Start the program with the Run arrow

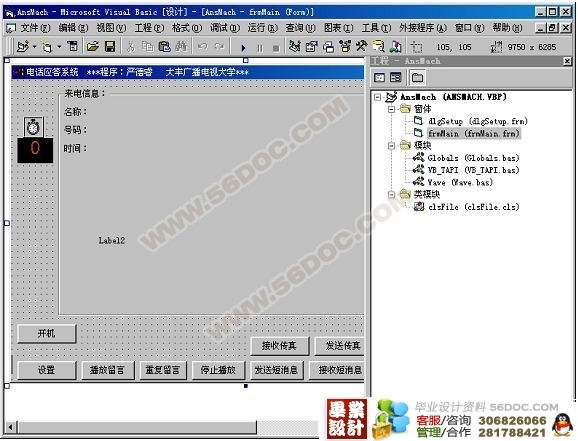pos(243,48)
